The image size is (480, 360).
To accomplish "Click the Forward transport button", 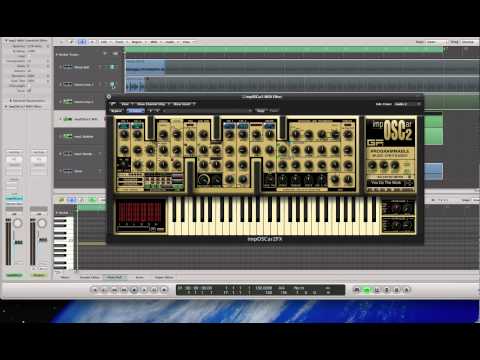I will (124, 290).
